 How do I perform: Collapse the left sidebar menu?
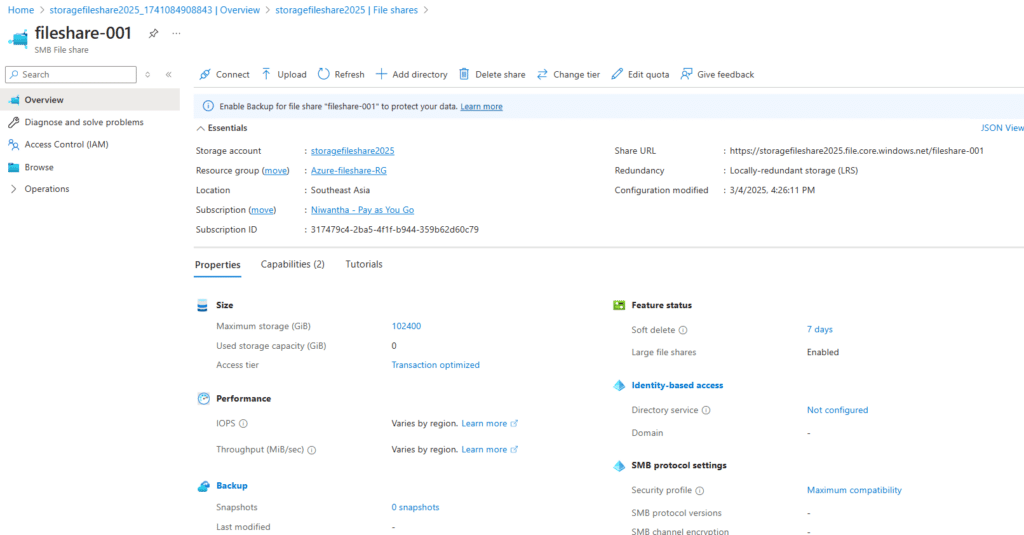[168, 74]
